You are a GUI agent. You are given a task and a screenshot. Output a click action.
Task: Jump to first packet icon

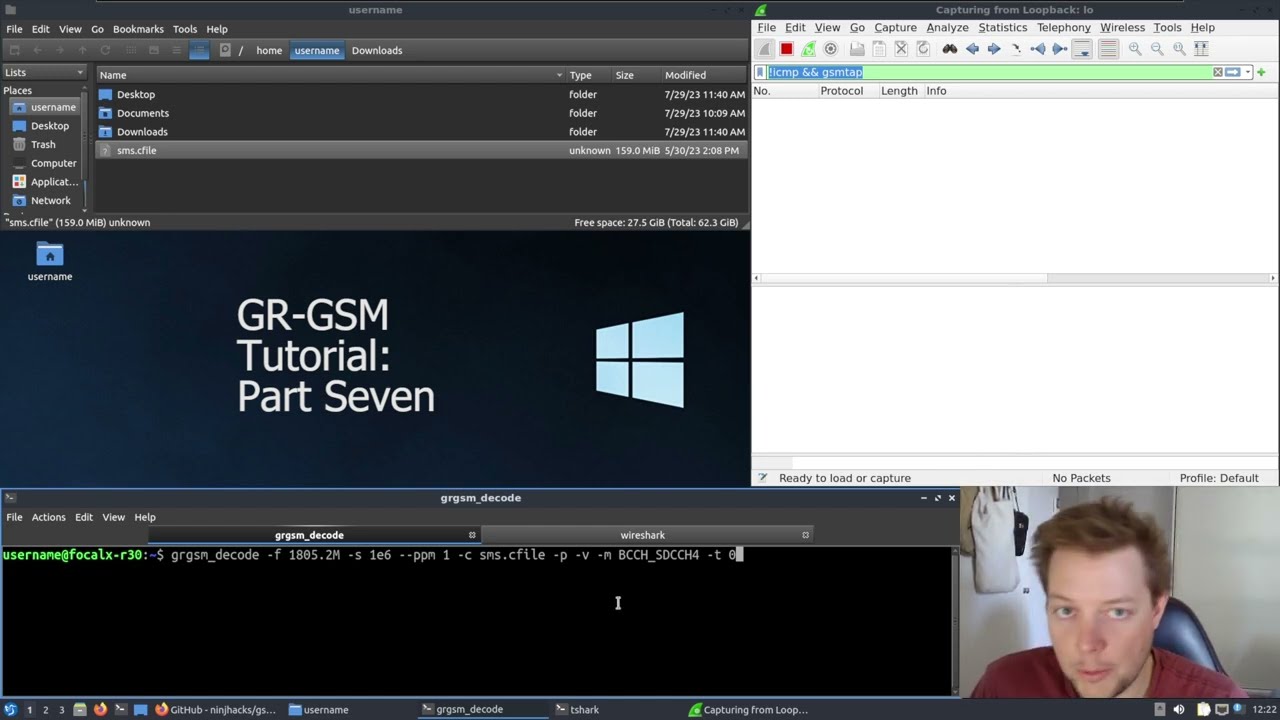(1038, 49)
